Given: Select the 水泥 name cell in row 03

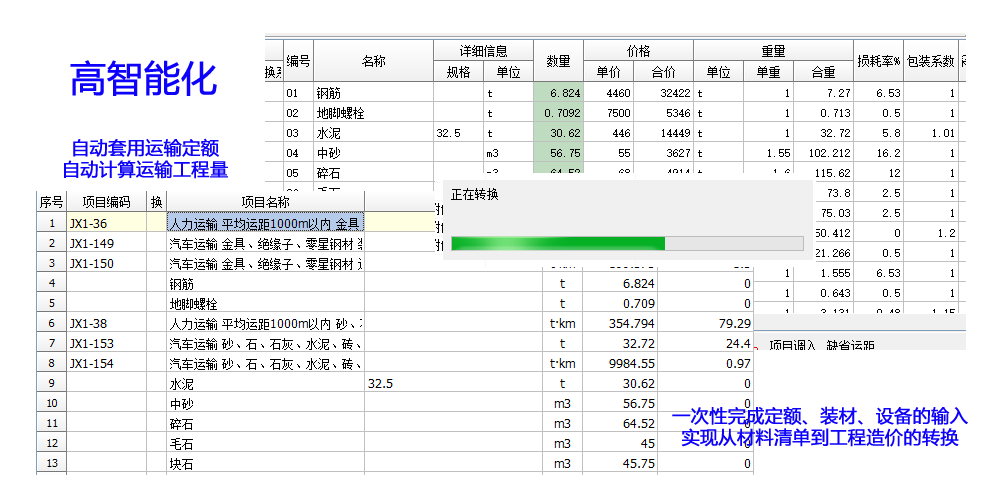Looking at the screenshot, I should point(373,133).
